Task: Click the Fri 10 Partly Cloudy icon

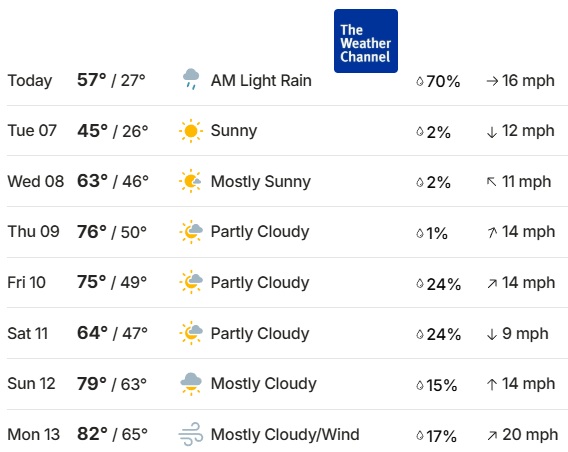Action: [x=191, y=282]
